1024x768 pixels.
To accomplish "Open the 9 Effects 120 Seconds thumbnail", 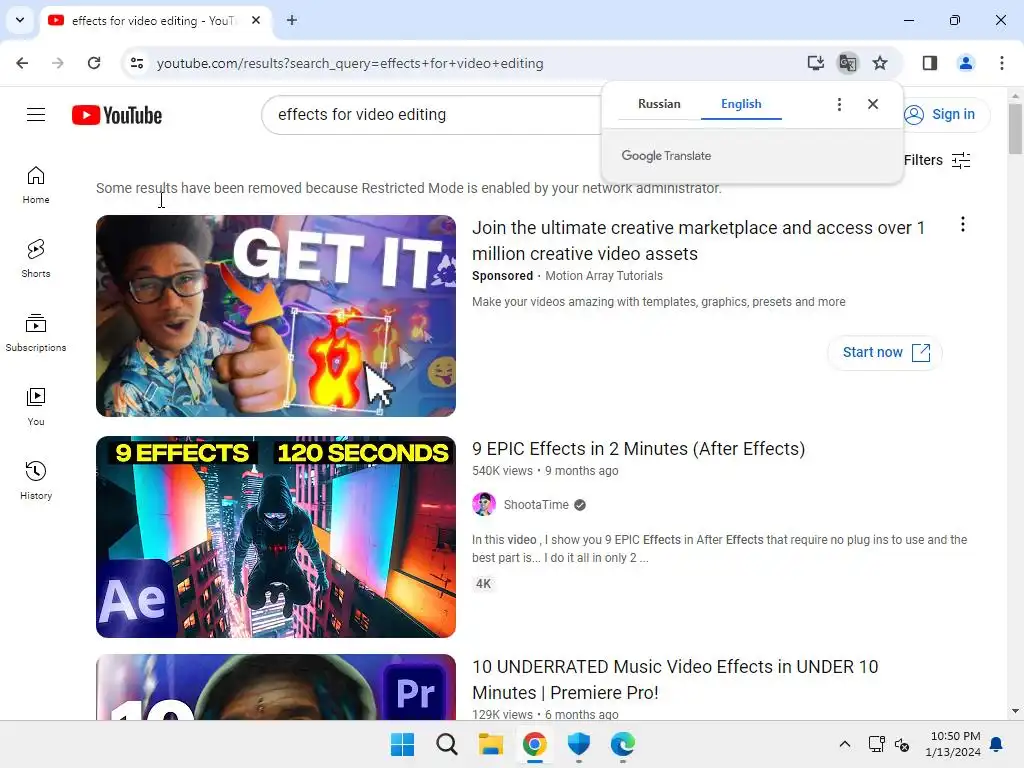I will coord(276,537).
